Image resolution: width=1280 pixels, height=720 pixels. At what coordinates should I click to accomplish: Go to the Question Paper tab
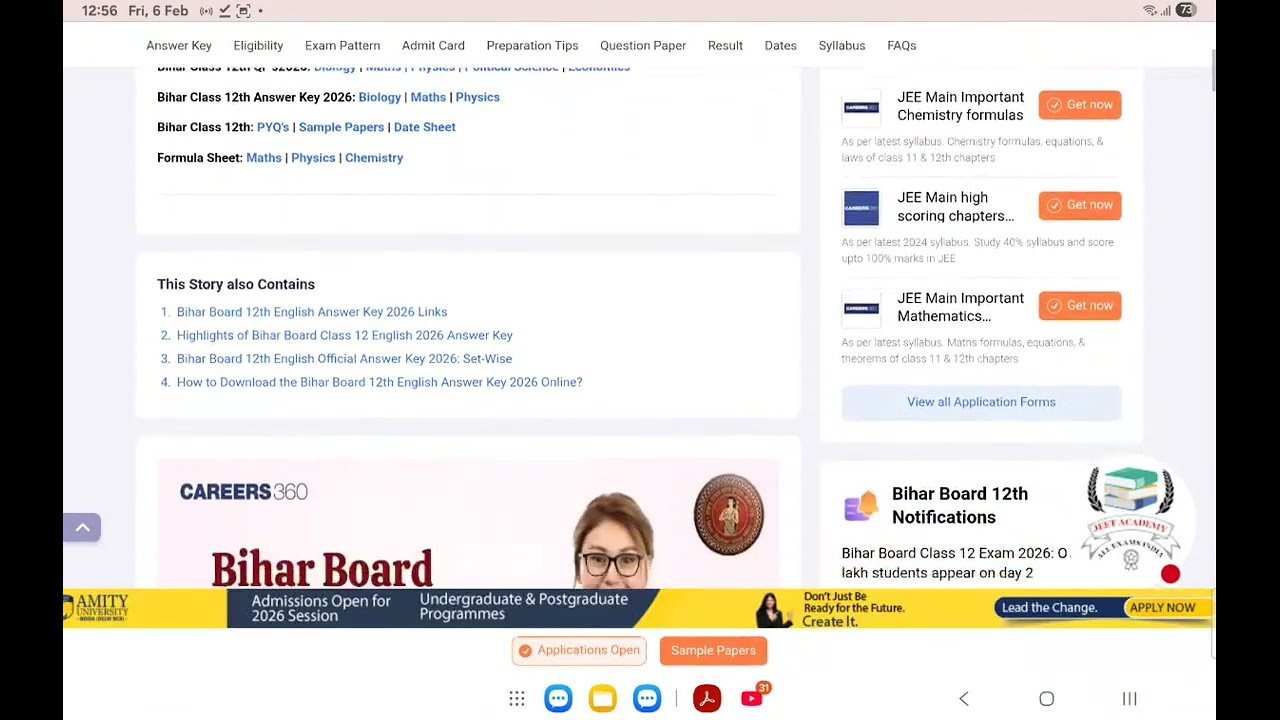click(x=643, y=45)
